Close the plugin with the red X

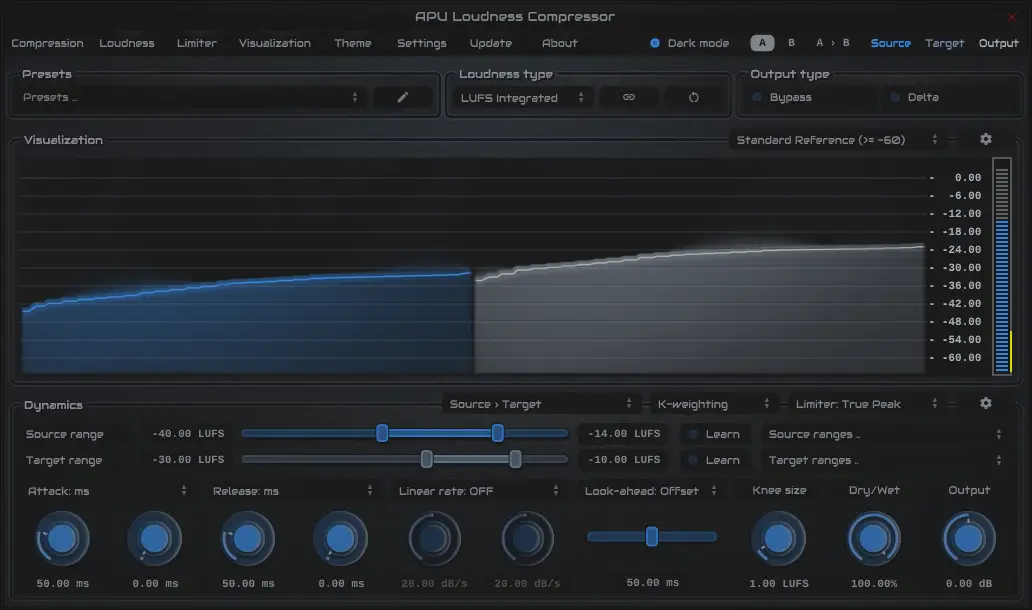point(1012,17)
